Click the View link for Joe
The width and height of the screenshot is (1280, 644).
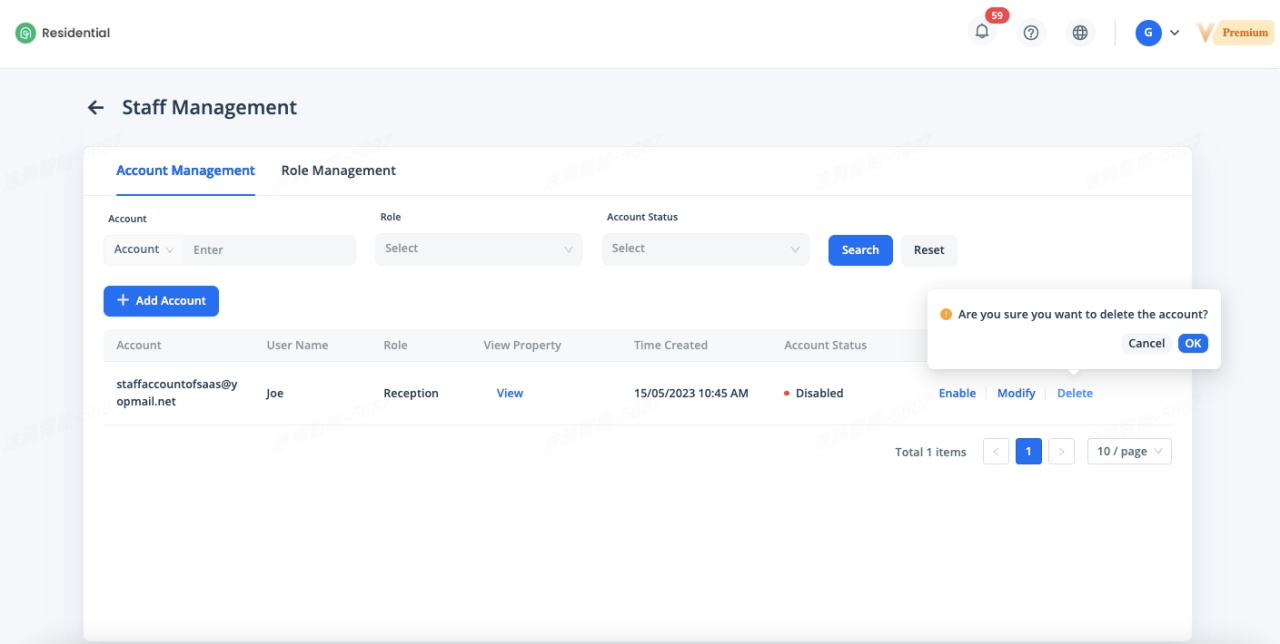point(510,394)
